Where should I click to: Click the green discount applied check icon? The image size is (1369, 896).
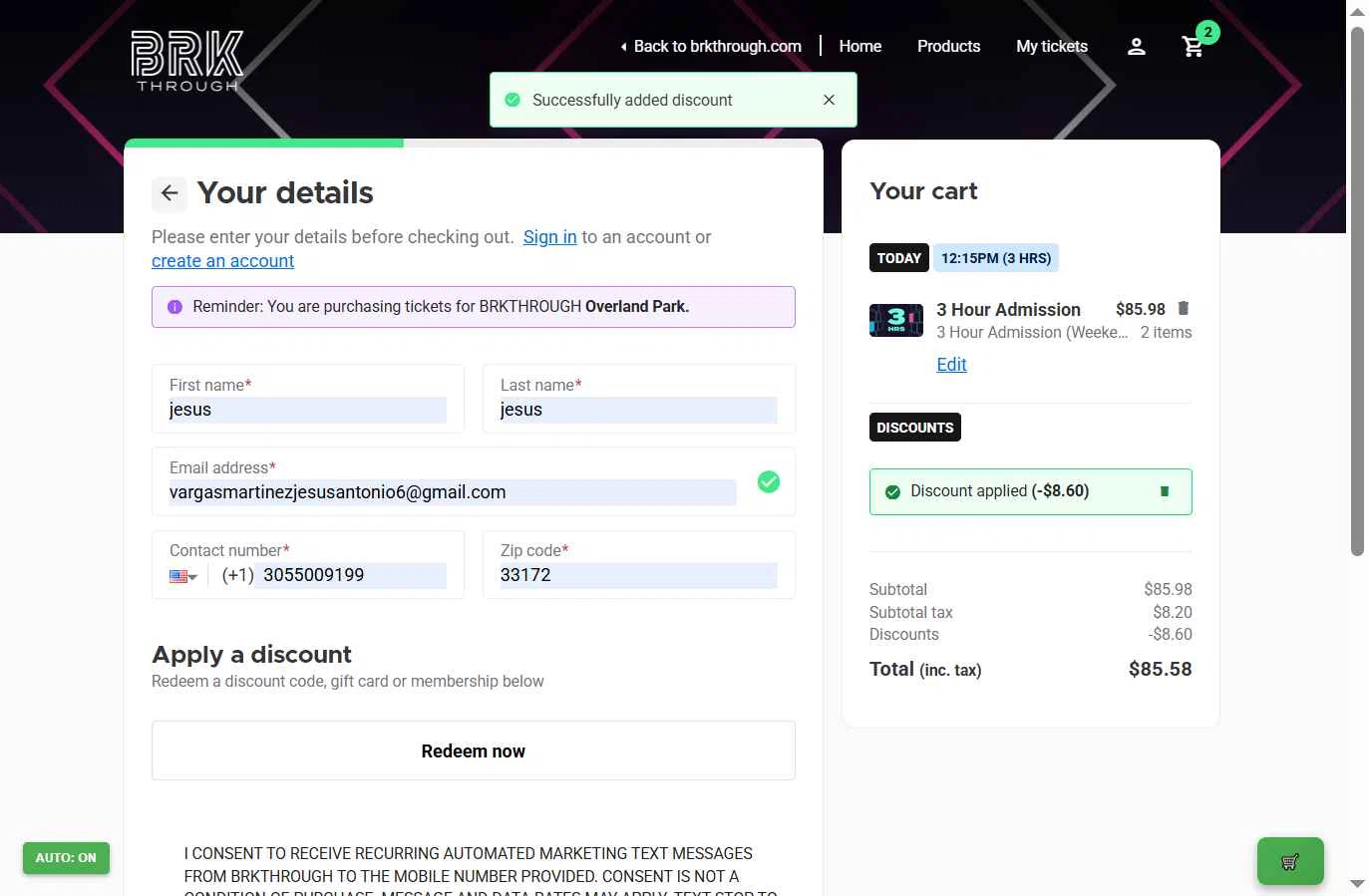[x=892, y=491]
